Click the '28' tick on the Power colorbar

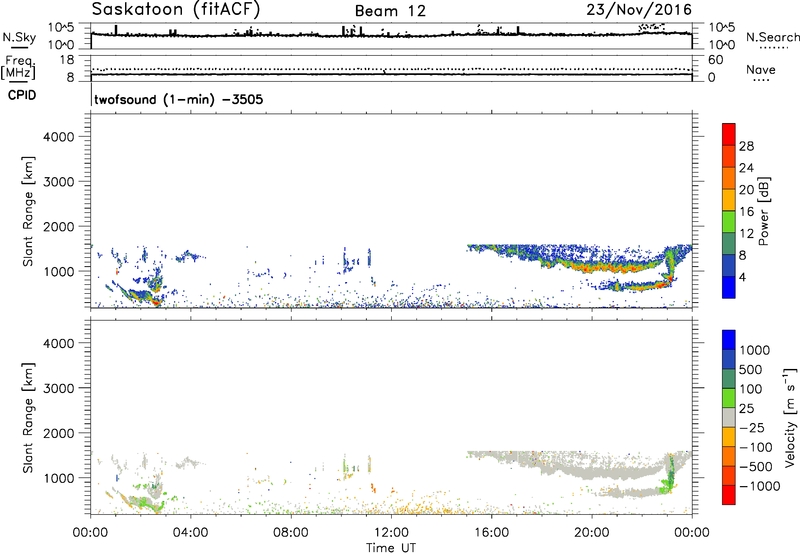click(x=746, y=146)
